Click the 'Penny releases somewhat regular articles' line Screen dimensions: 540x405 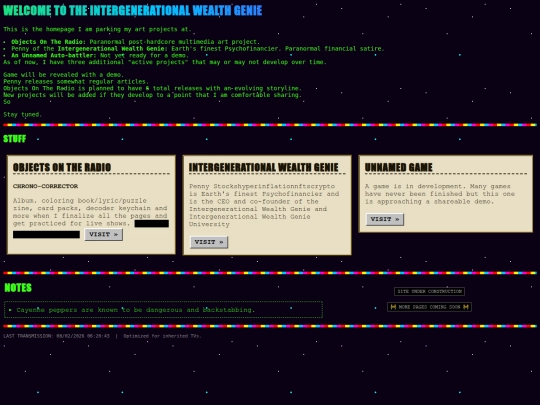pos(76,82)
